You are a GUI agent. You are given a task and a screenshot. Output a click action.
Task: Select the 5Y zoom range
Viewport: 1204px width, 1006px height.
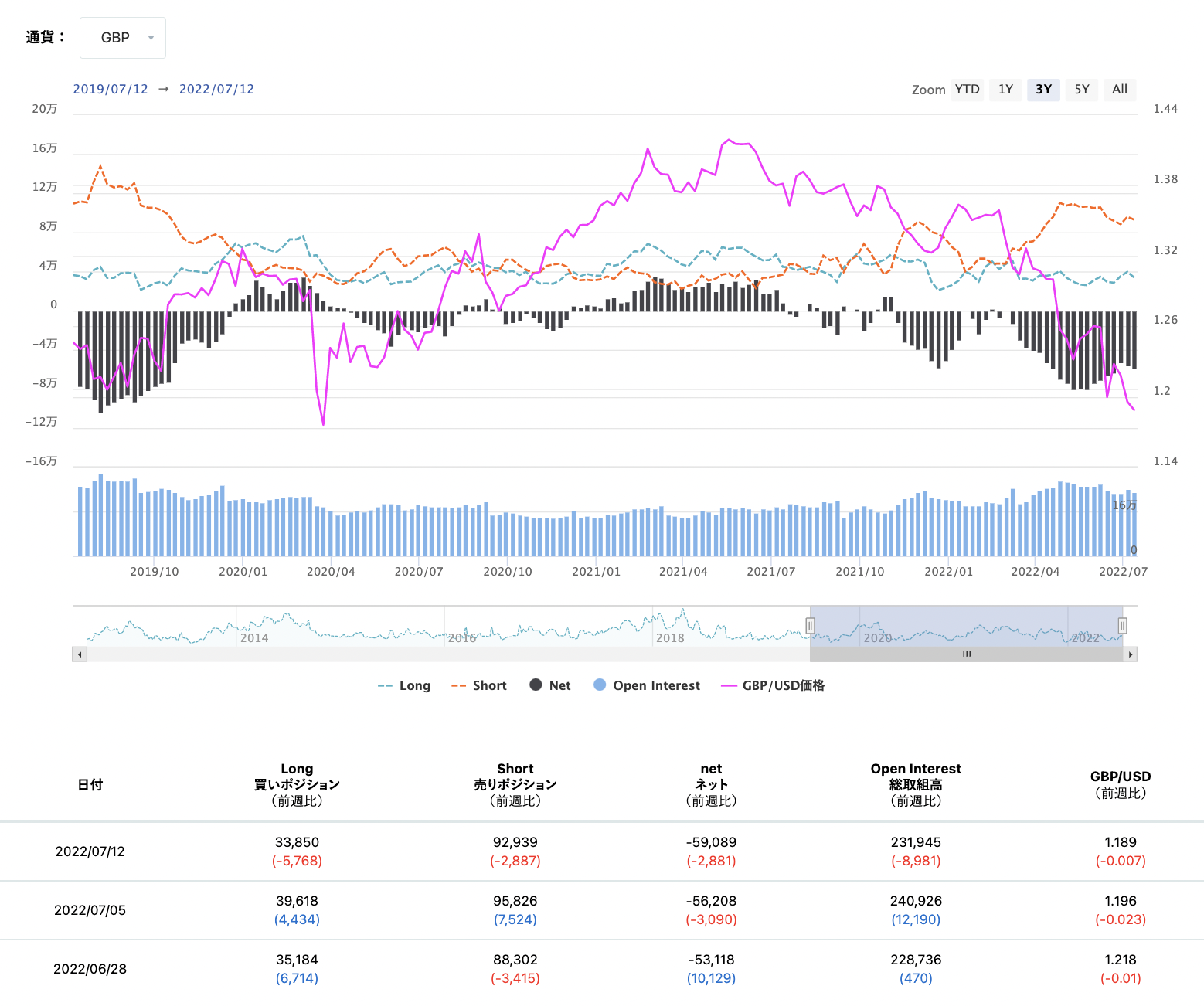click(1082, 90)
